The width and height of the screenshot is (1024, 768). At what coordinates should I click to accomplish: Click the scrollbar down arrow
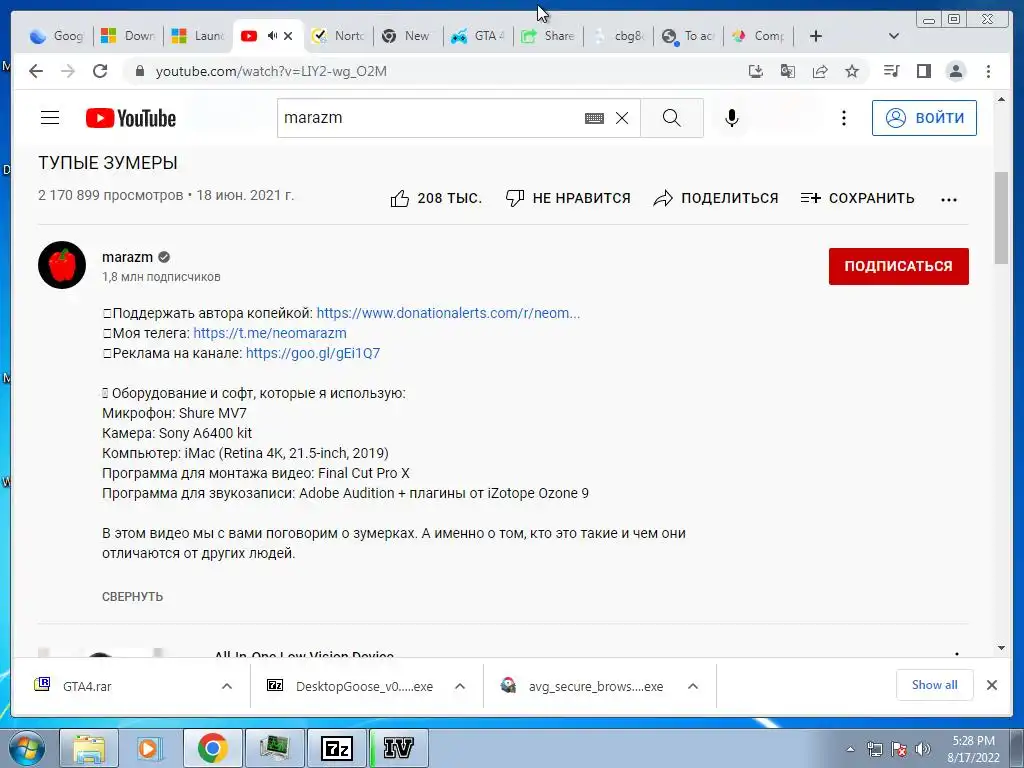(x=1002, y=648)
